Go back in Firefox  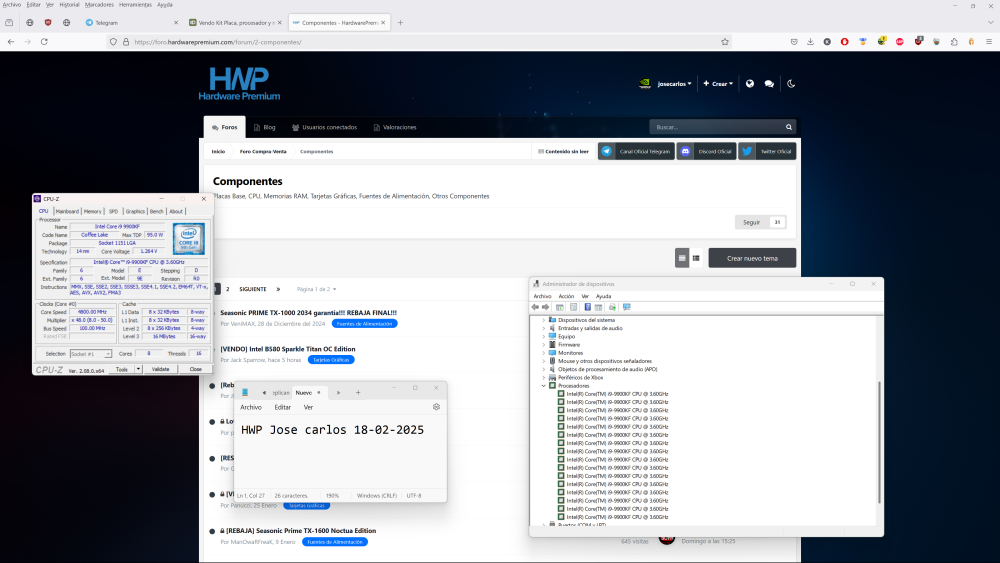[11, 41]
